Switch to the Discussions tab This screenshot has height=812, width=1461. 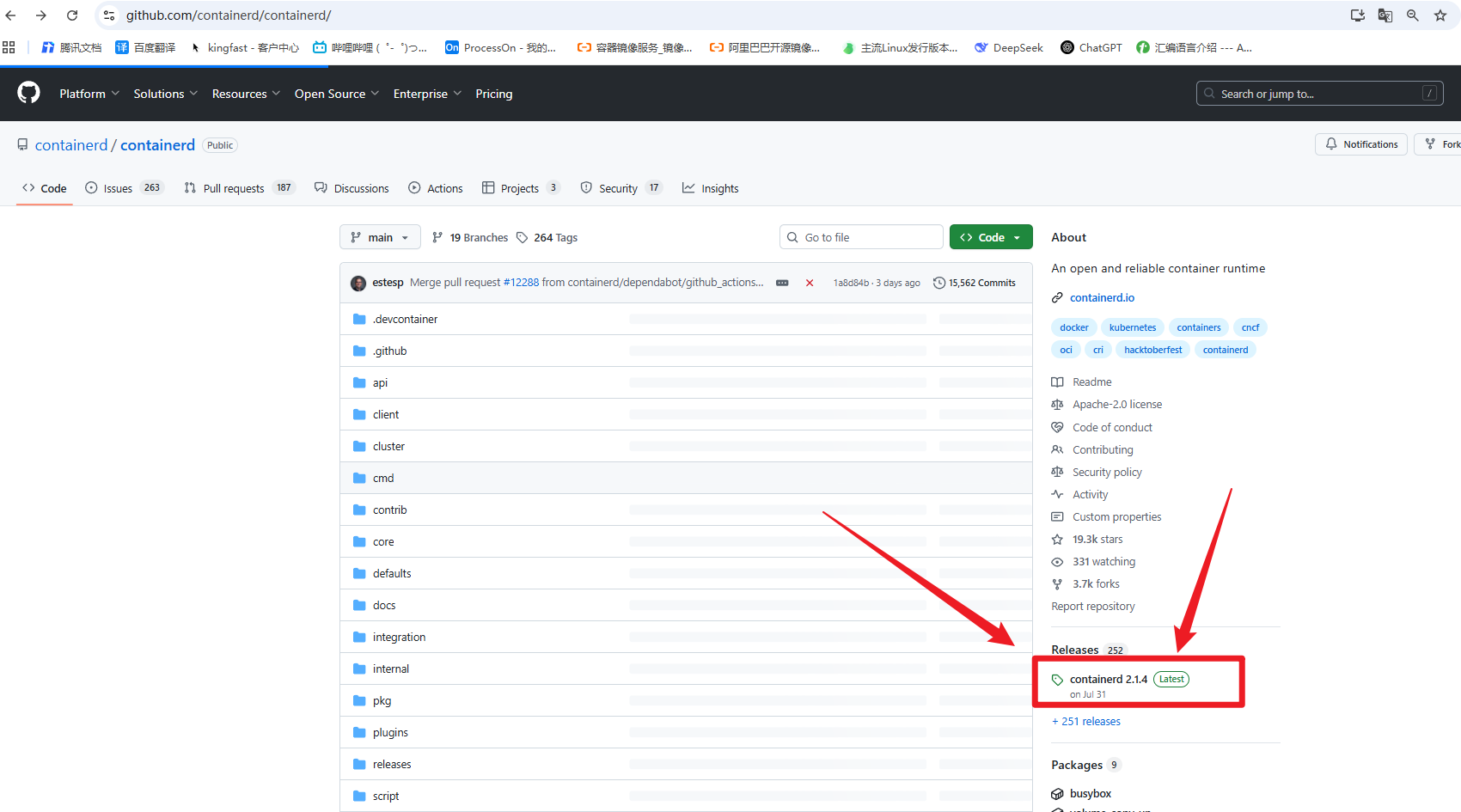(351, 188)
